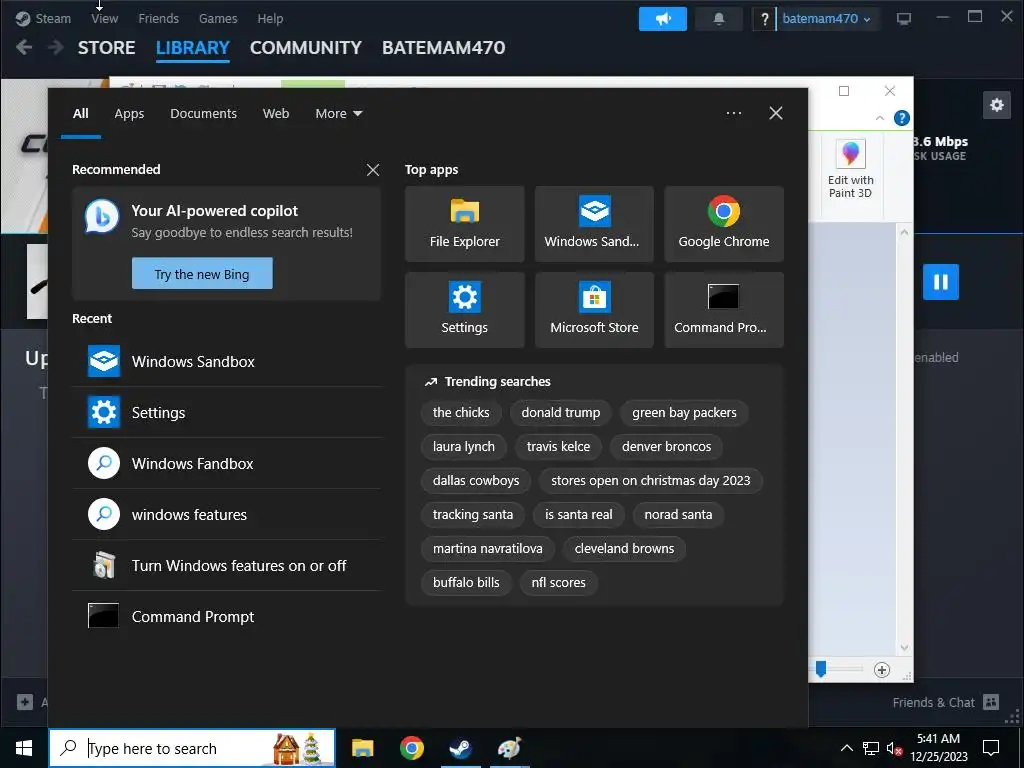Select recent search Windows Fandbox

pyautogui.click(x=227, y=464)
